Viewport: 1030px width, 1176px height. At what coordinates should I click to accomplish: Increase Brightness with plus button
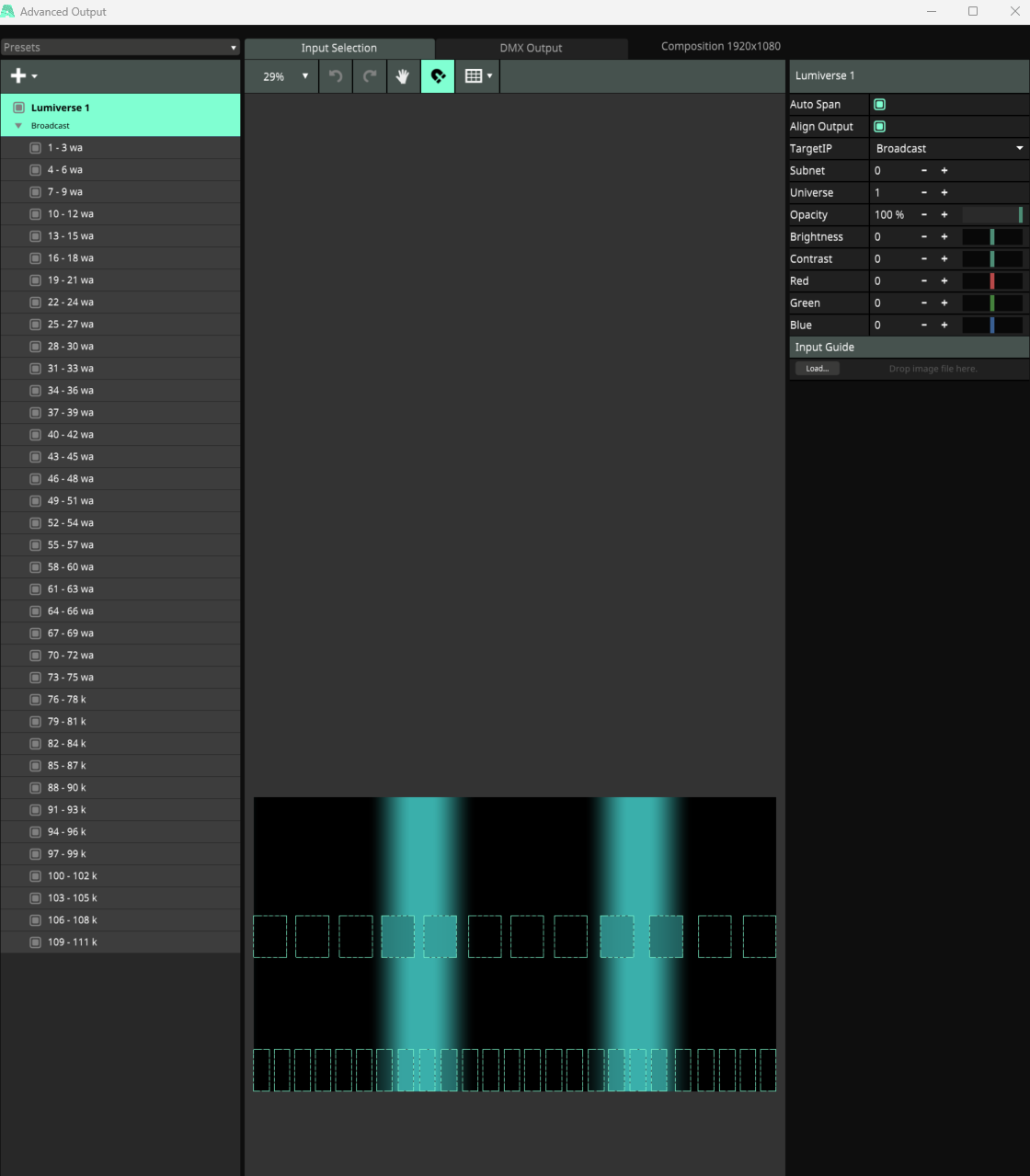pos(944,237)
